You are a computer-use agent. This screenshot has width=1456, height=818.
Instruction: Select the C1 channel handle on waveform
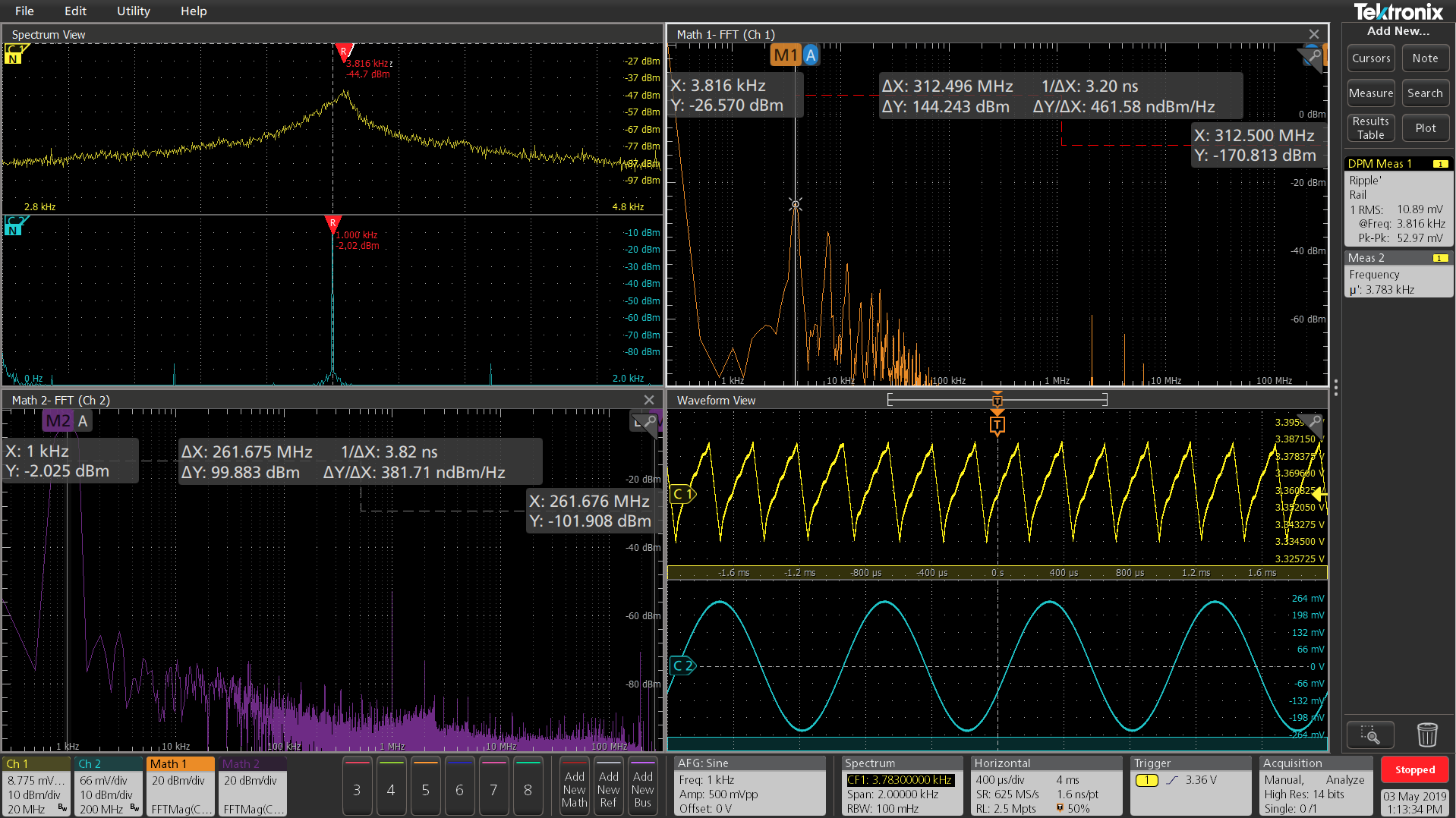click(x=682, y=495)
